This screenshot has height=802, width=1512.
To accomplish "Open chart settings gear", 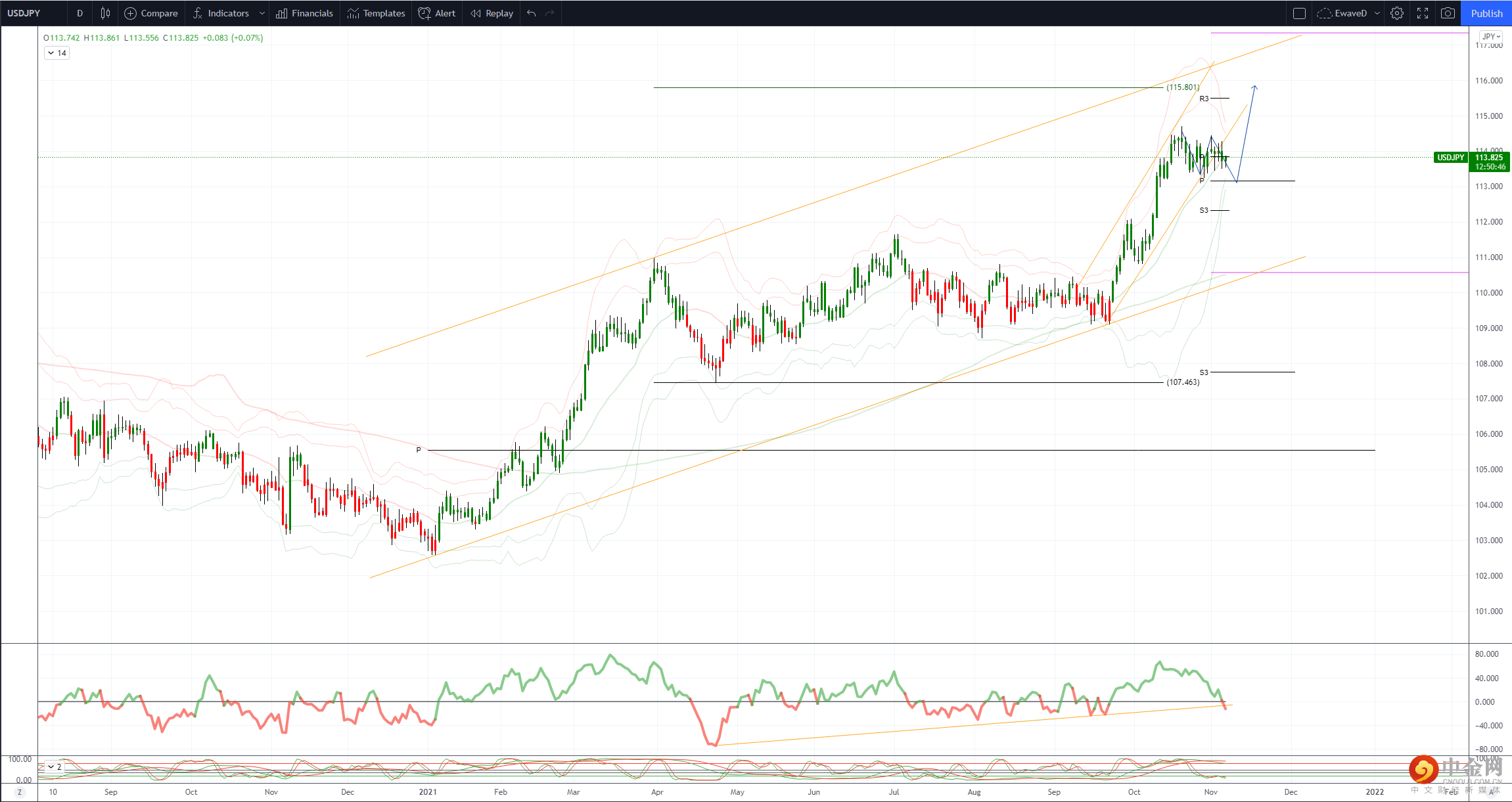I will [1397, 13].
